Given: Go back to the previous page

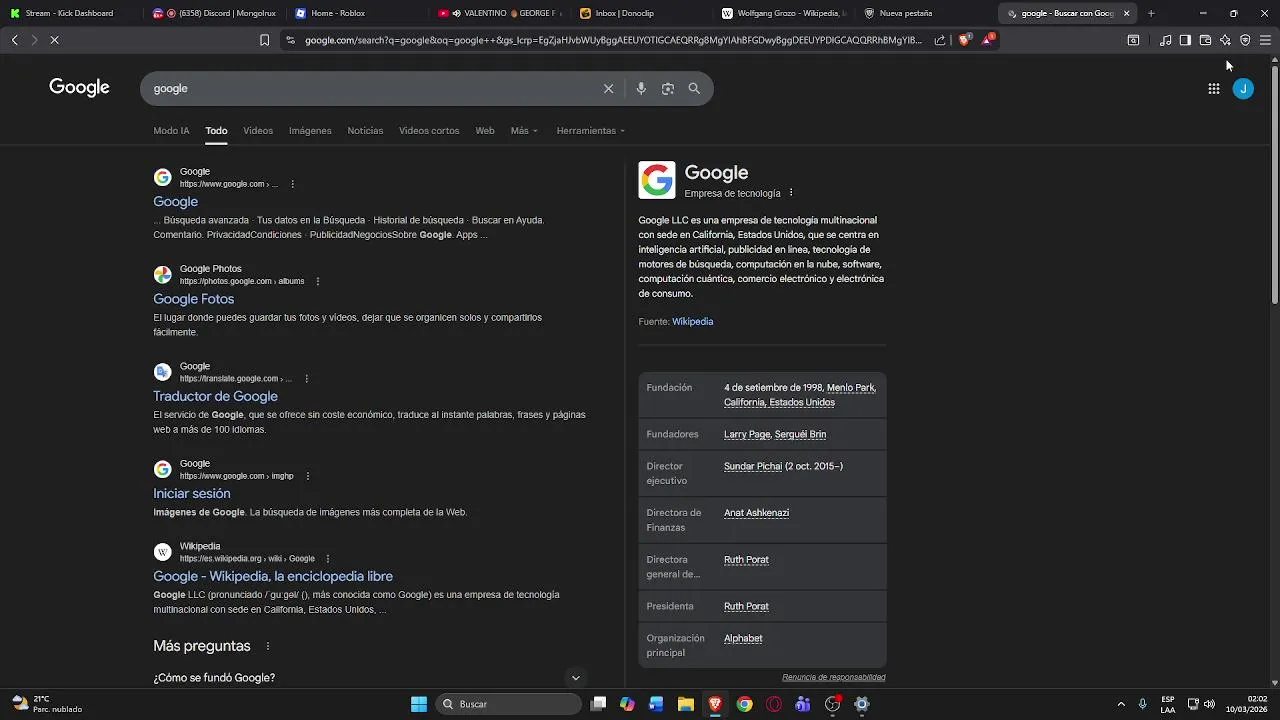Looking at the screenshot, I should point(14,40).
